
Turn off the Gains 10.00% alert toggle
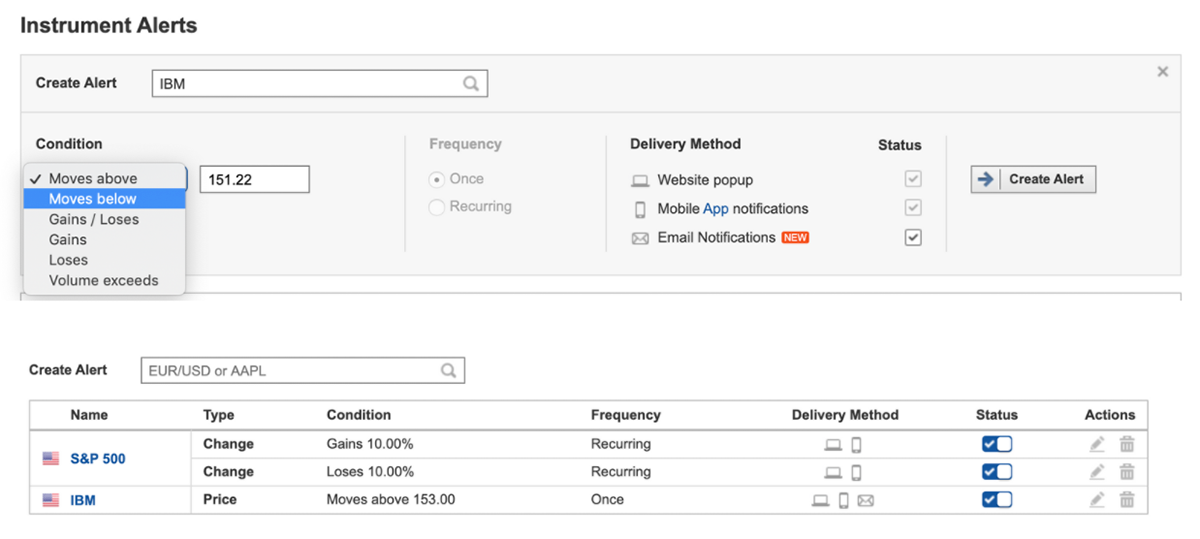(x=997, y=444)
